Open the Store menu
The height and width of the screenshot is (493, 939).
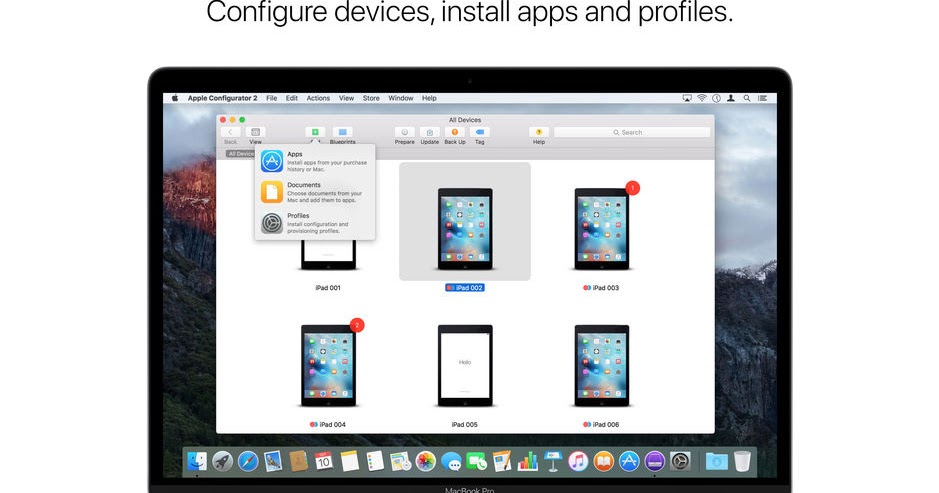tap(371, 98)
